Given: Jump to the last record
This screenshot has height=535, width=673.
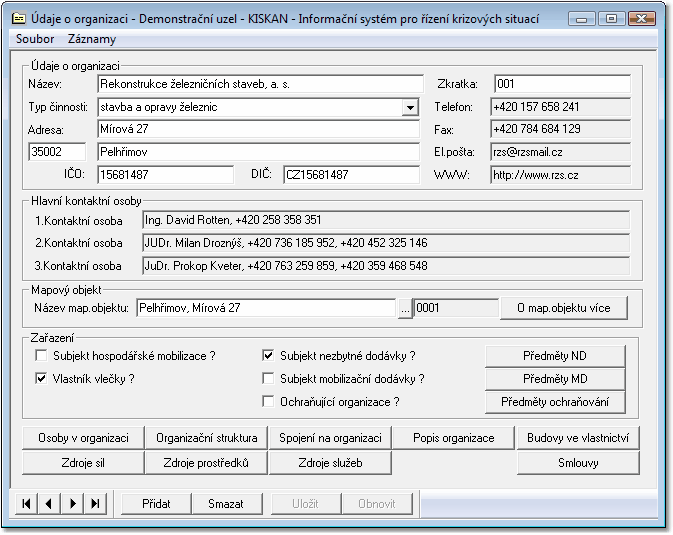Looking at the screenshot, I should (x=95, y=503).
